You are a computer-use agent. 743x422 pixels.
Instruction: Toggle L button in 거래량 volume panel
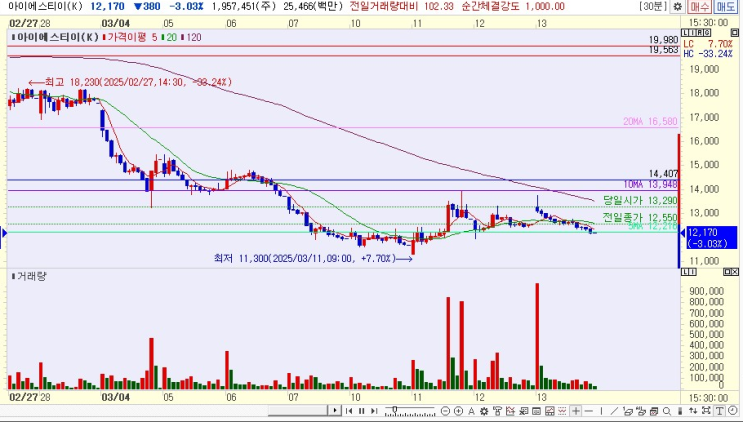click(685, 272)
